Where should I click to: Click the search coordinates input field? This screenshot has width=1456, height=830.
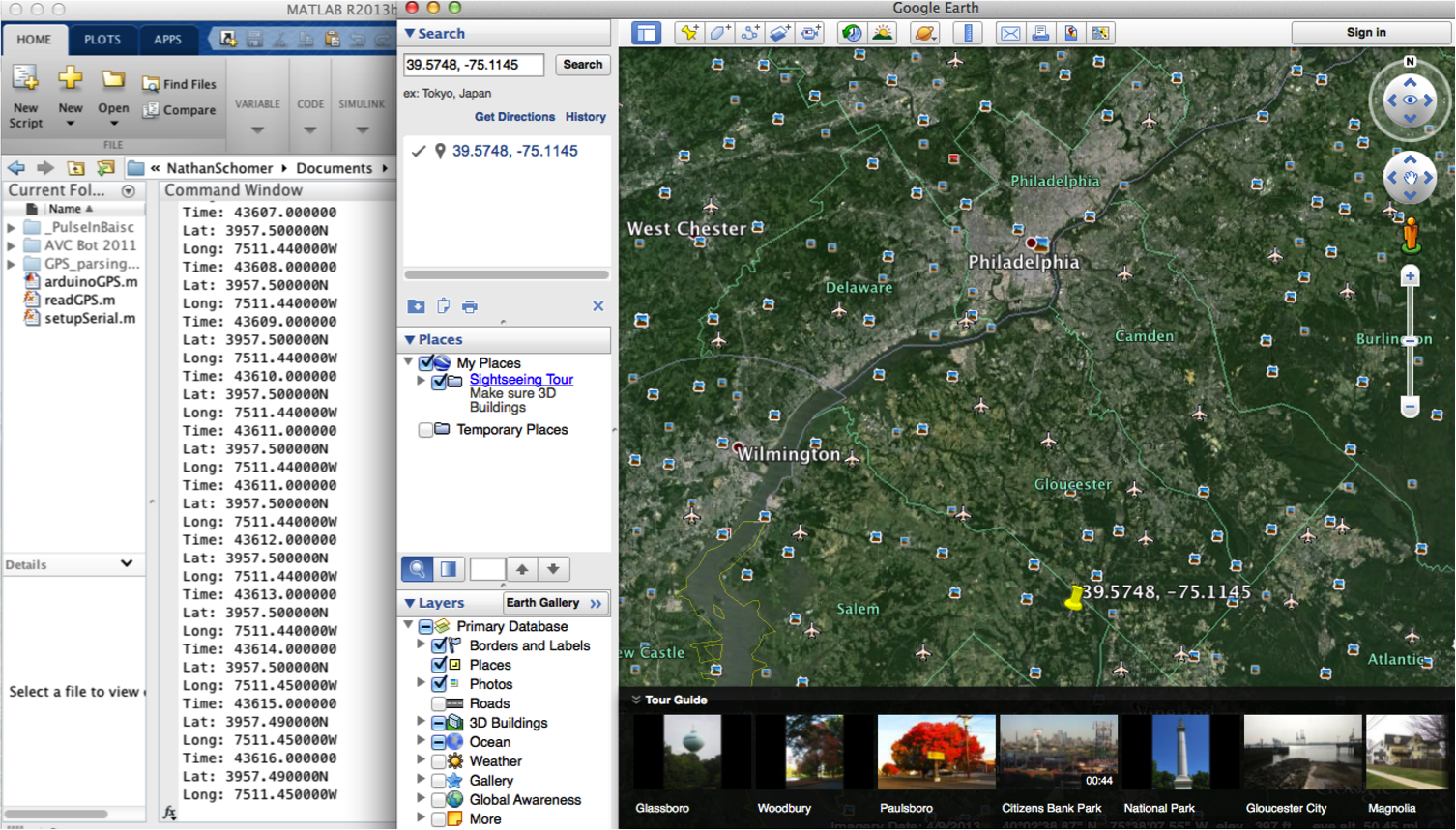click(x=474, y=65)
